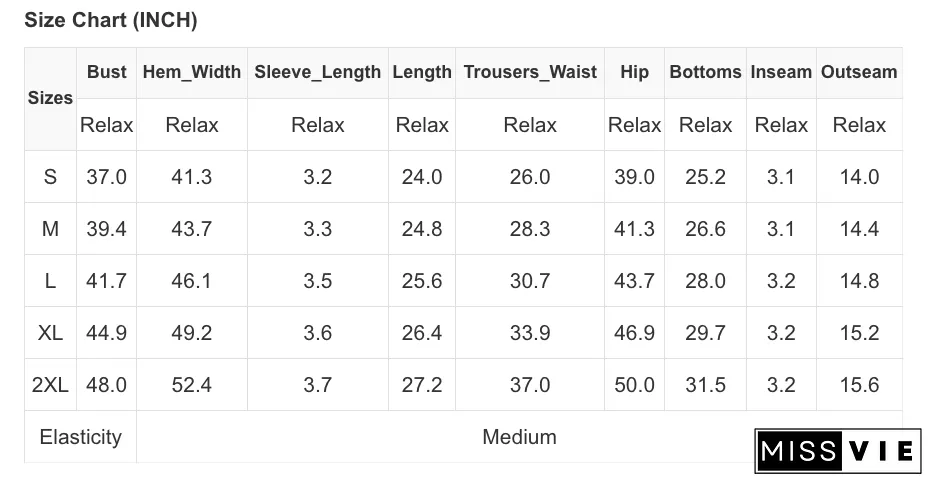934x486 pixels.
Task: Click the XL size row label
Action: [50, 333]
